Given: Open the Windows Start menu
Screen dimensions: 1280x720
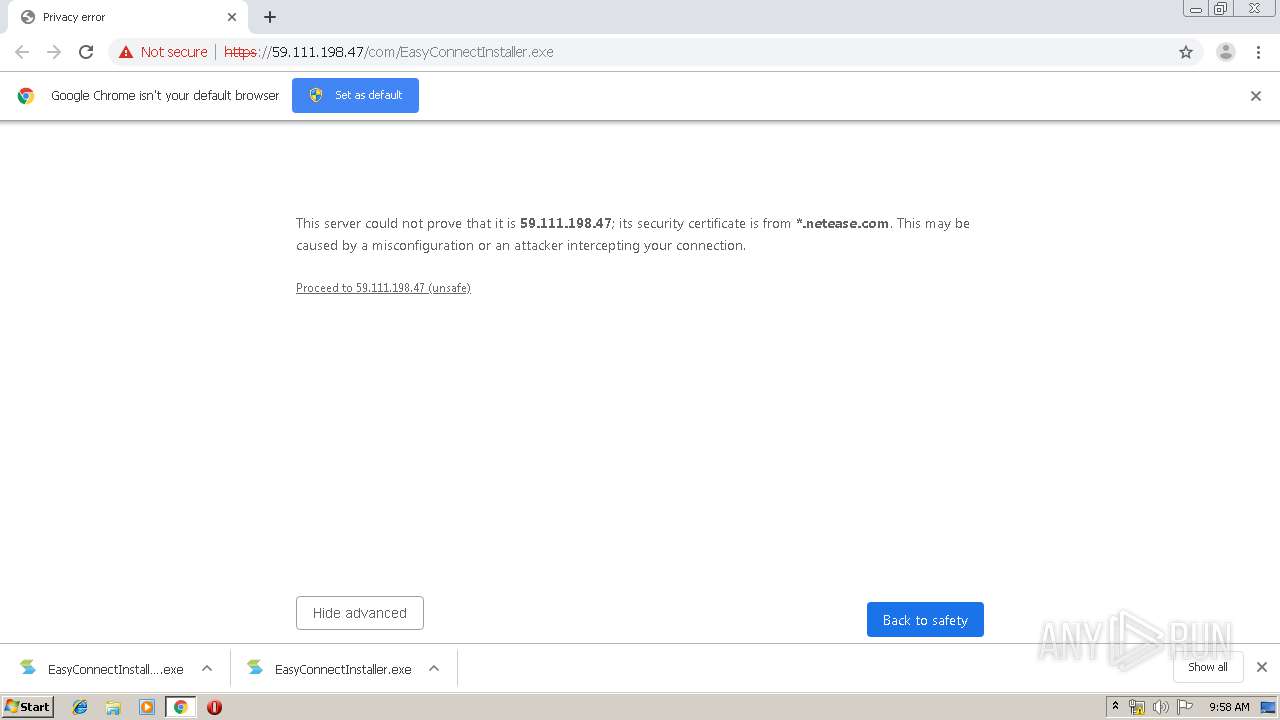Looking at the screenshot, I should tap(28, 706).
